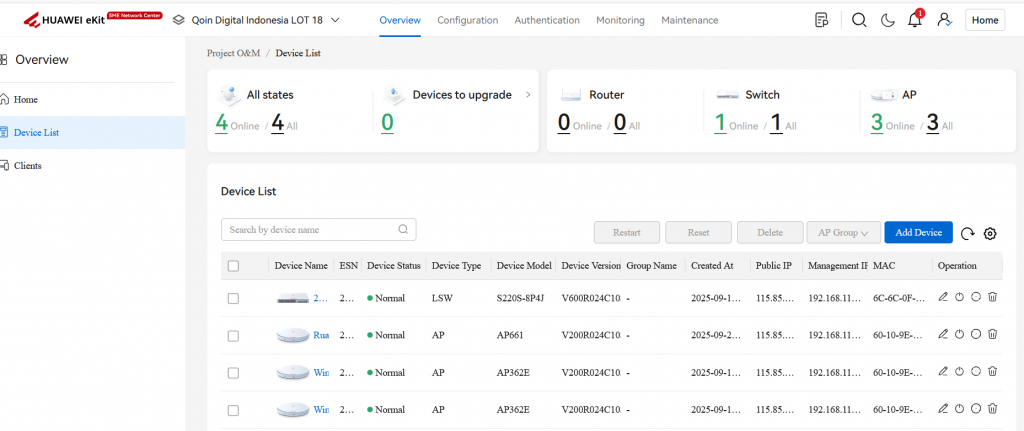This screenshot has width=1024, height=431.
Task: Open the notifications bell icon
Action: (x=914, y=21)
